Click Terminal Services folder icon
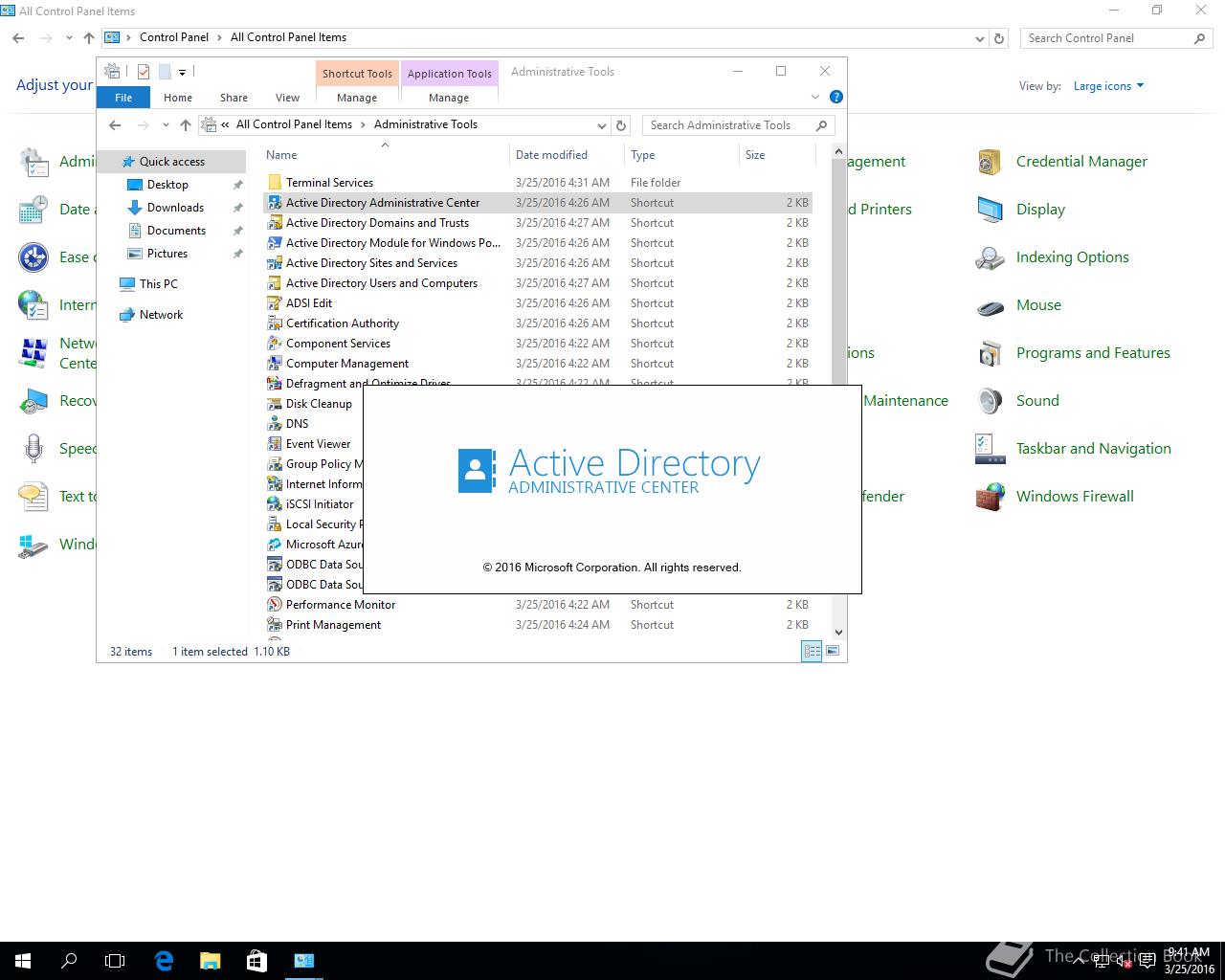 (x=275, y=183)
